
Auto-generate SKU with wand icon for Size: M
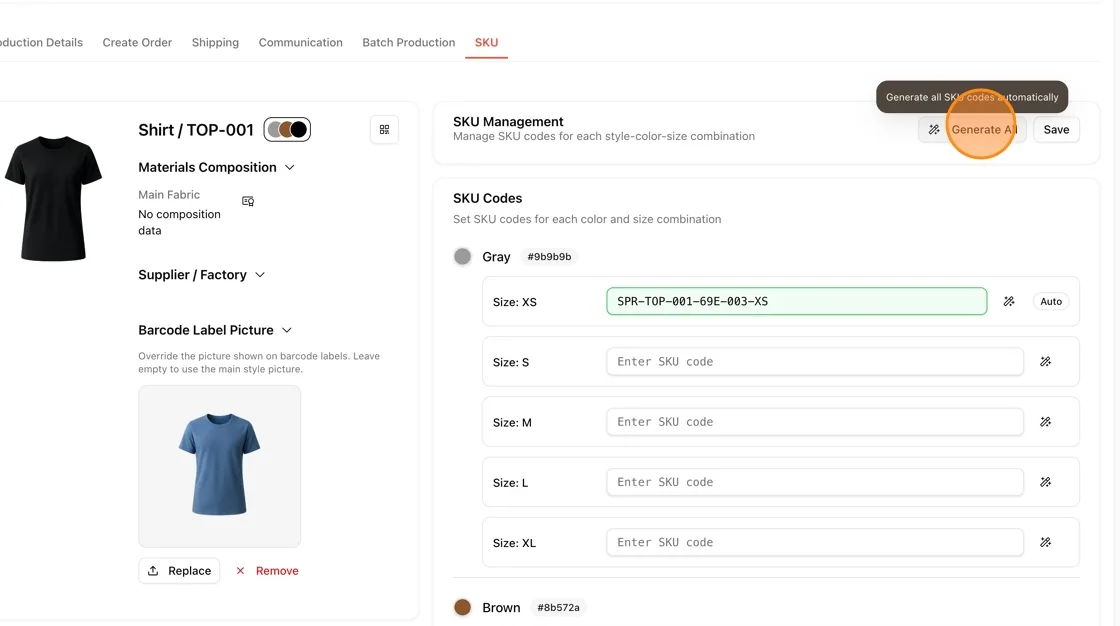click(1045, 422)
